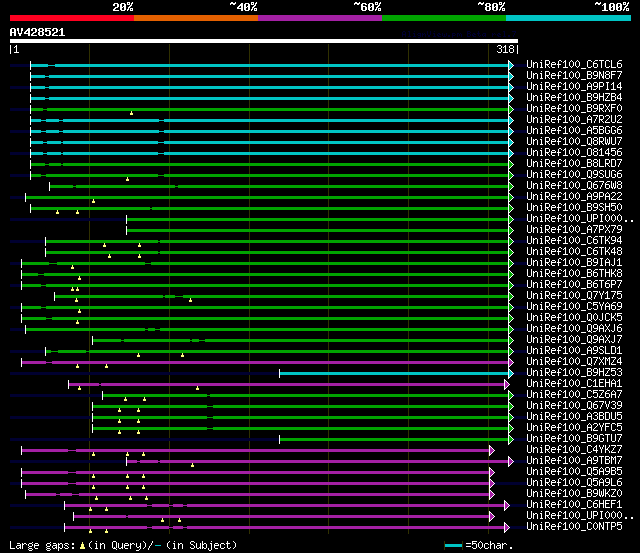Click the cyan arrowhead ending the UniRef100_C6TCL6 bar

coord(510,65)
